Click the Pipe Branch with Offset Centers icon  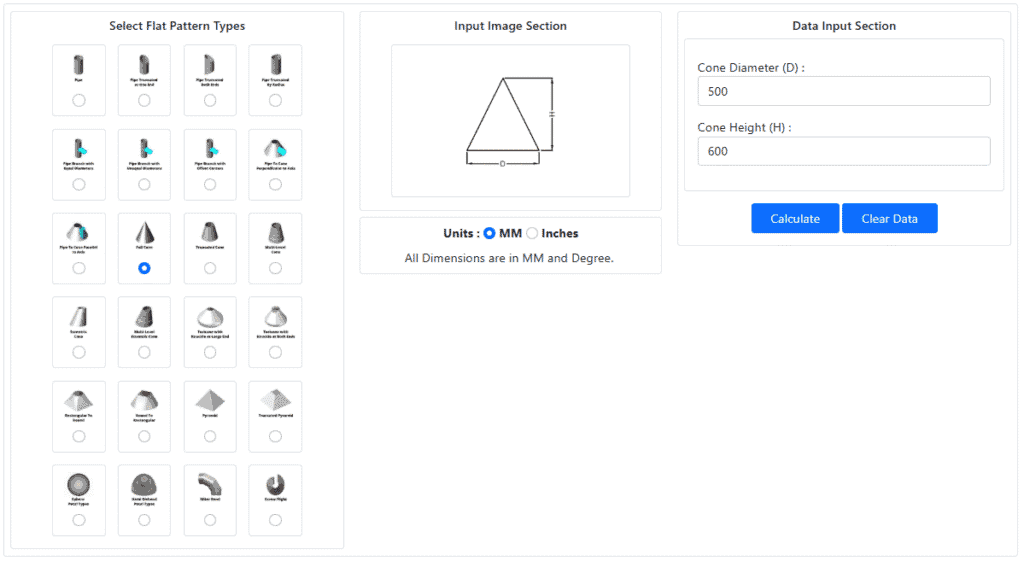pos(210,149)
